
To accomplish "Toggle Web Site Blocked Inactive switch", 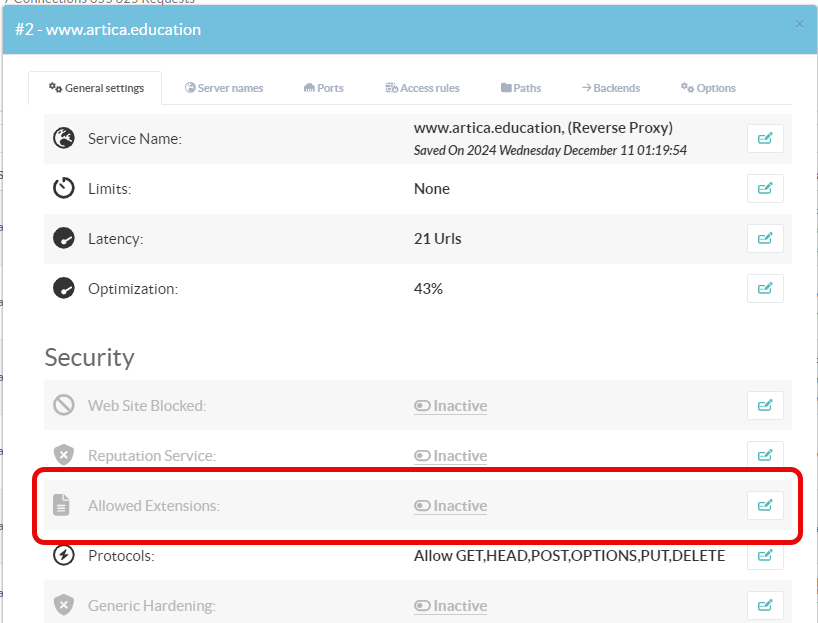I will click(451, 406).
